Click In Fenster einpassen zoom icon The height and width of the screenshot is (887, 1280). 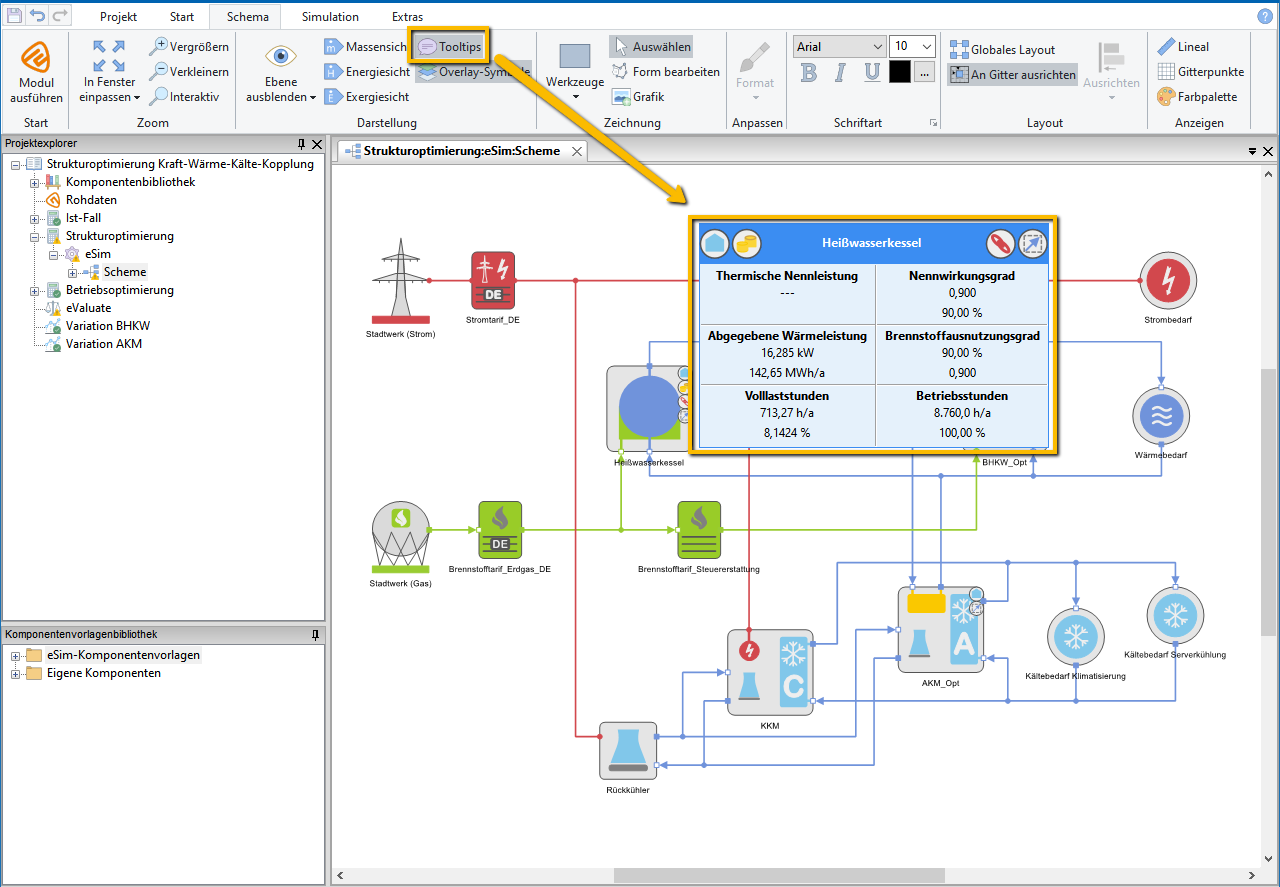click(110, 73)
